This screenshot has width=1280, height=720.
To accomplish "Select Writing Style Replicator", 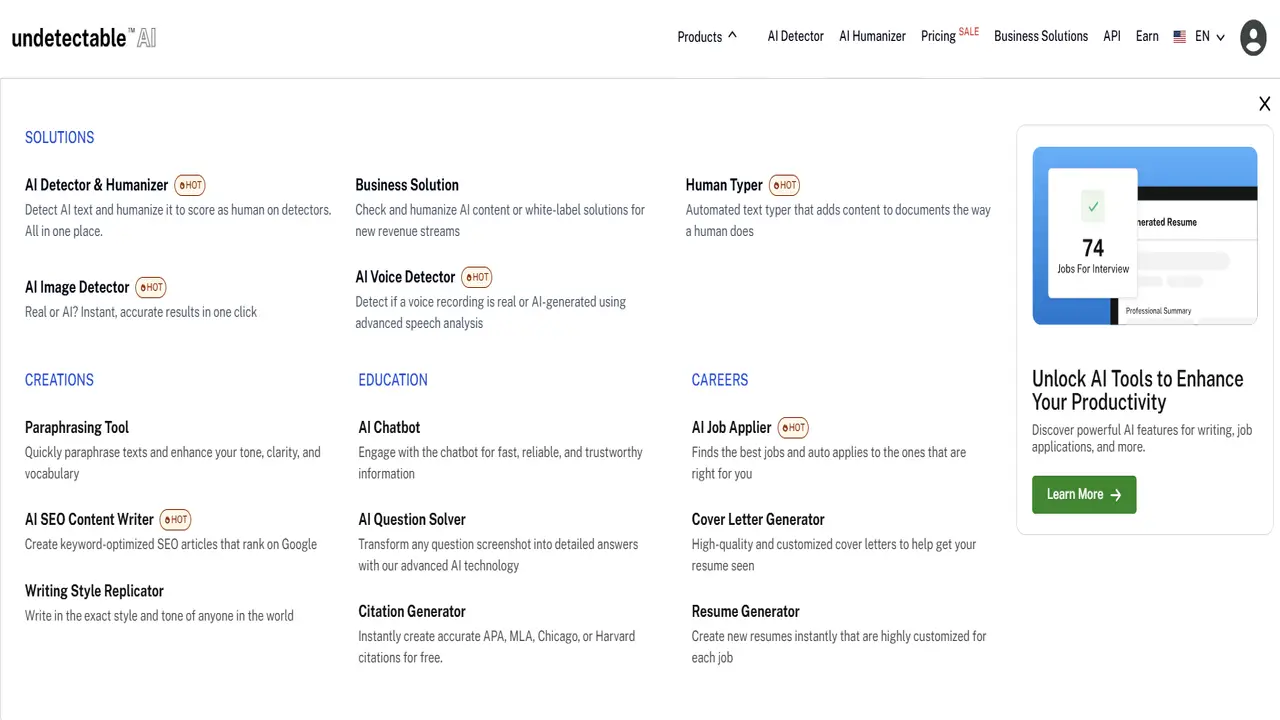I will (94, 591).
